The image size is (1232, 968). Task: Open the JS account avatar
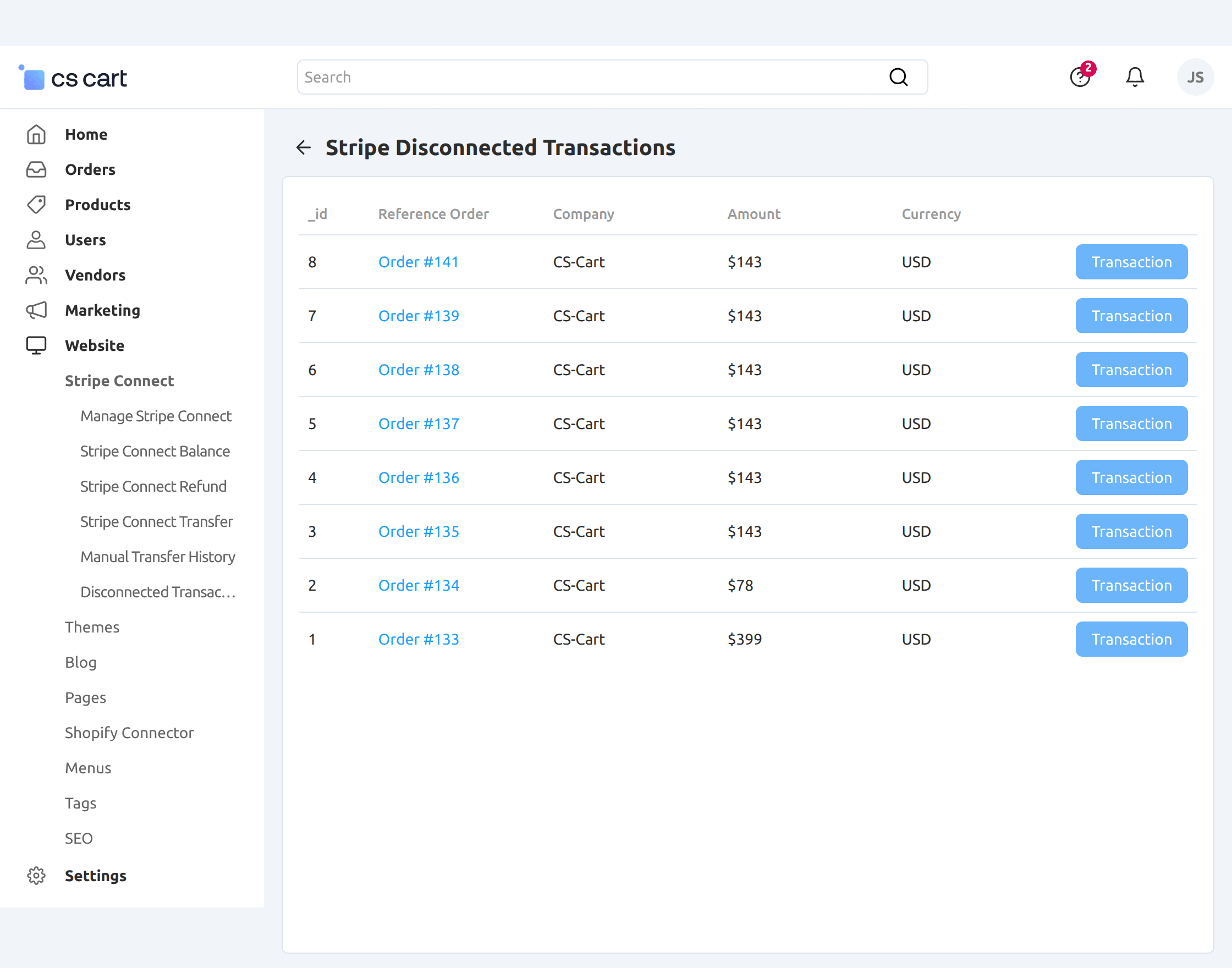click(1195, 76)
